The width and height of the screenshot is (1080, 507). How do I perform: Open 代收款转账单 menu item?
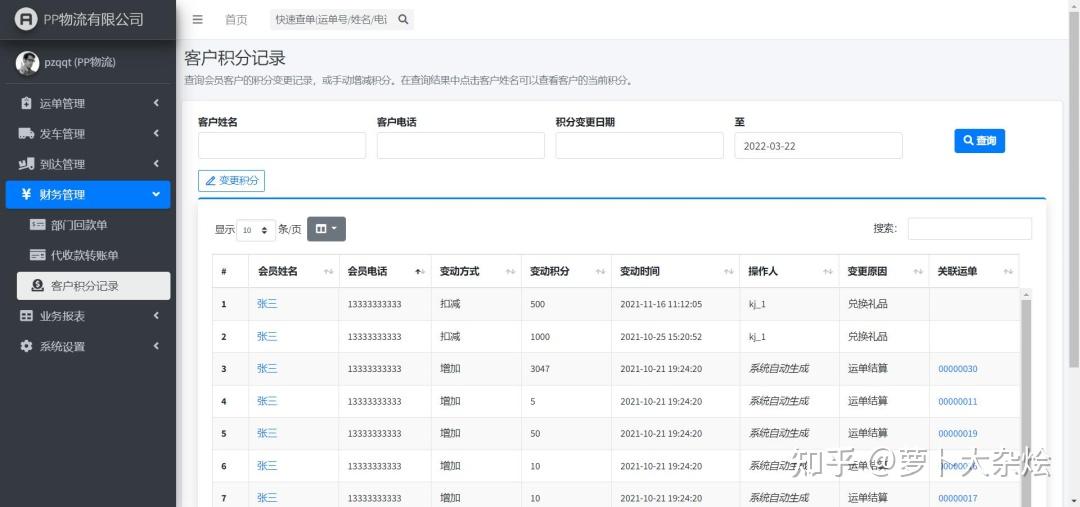pos(94,255)
